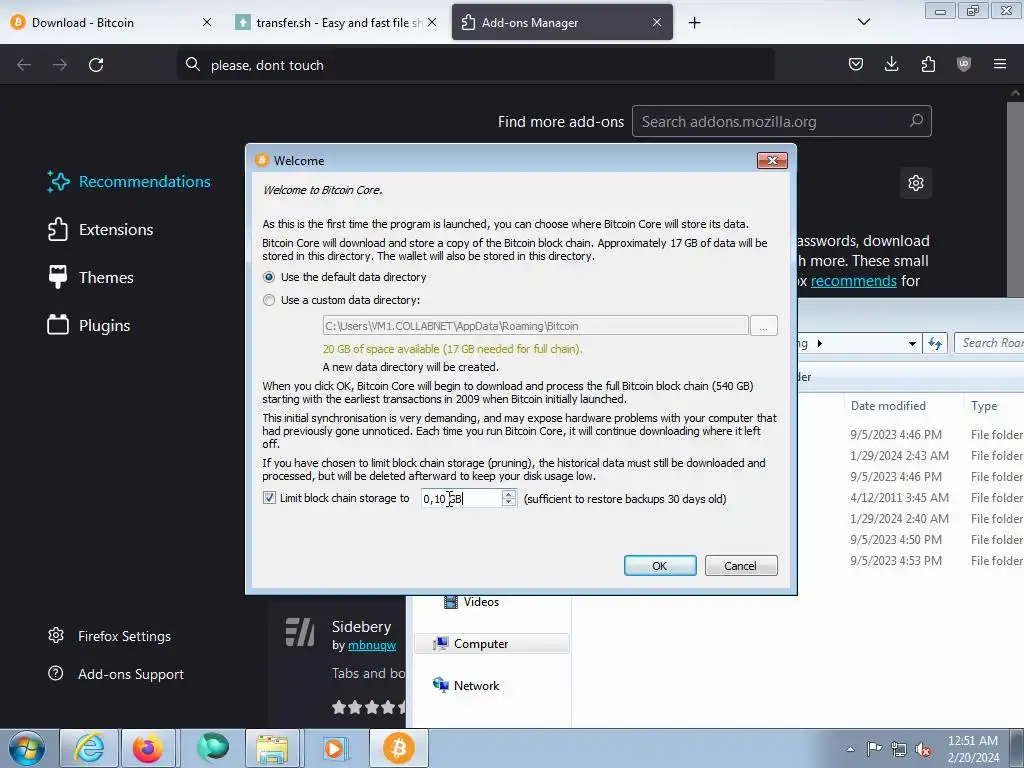
Task: Launch Internet Explorer from taskbar
Action: coord(88,748)
